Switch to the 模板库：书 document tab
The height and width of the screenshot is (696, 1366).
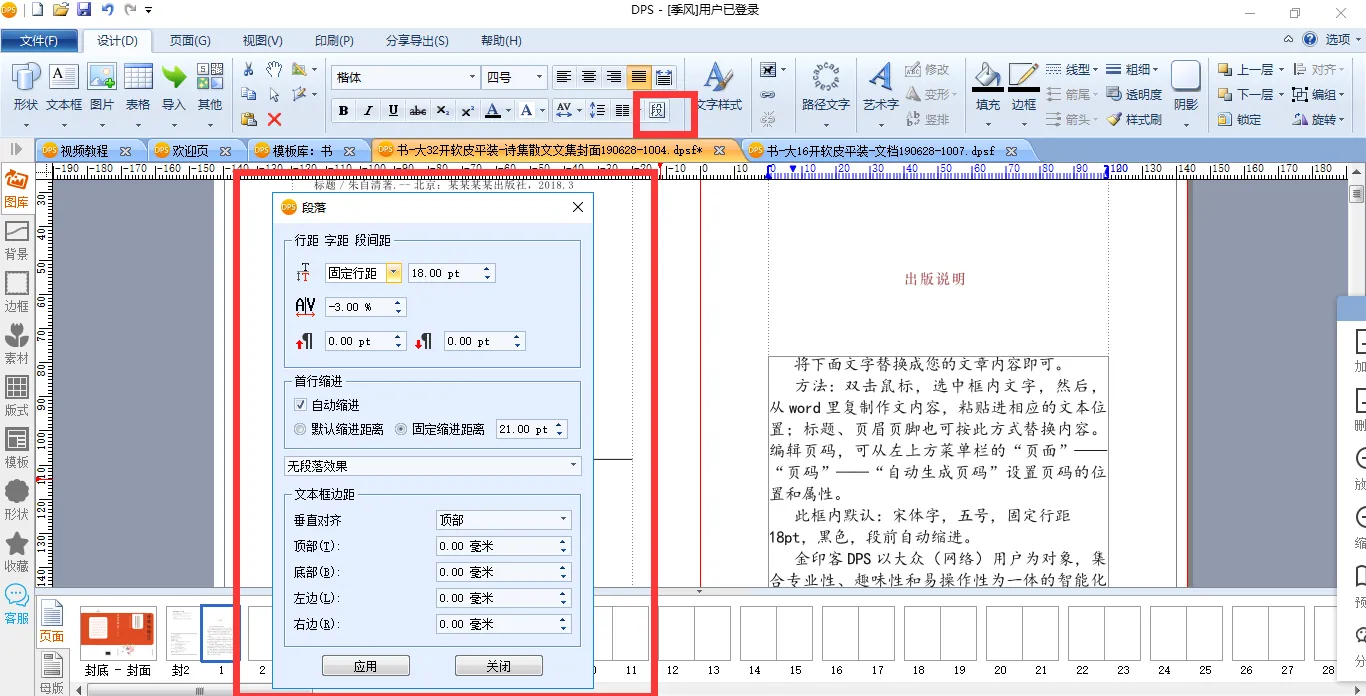pos(291,150)
